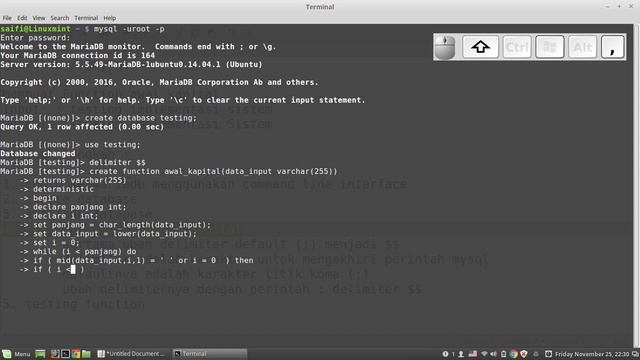Click the Ctrl key indicator
Image resolution: width=640 pixels, height=360 pixels.
pyautogui.click(x=517, y=47)
